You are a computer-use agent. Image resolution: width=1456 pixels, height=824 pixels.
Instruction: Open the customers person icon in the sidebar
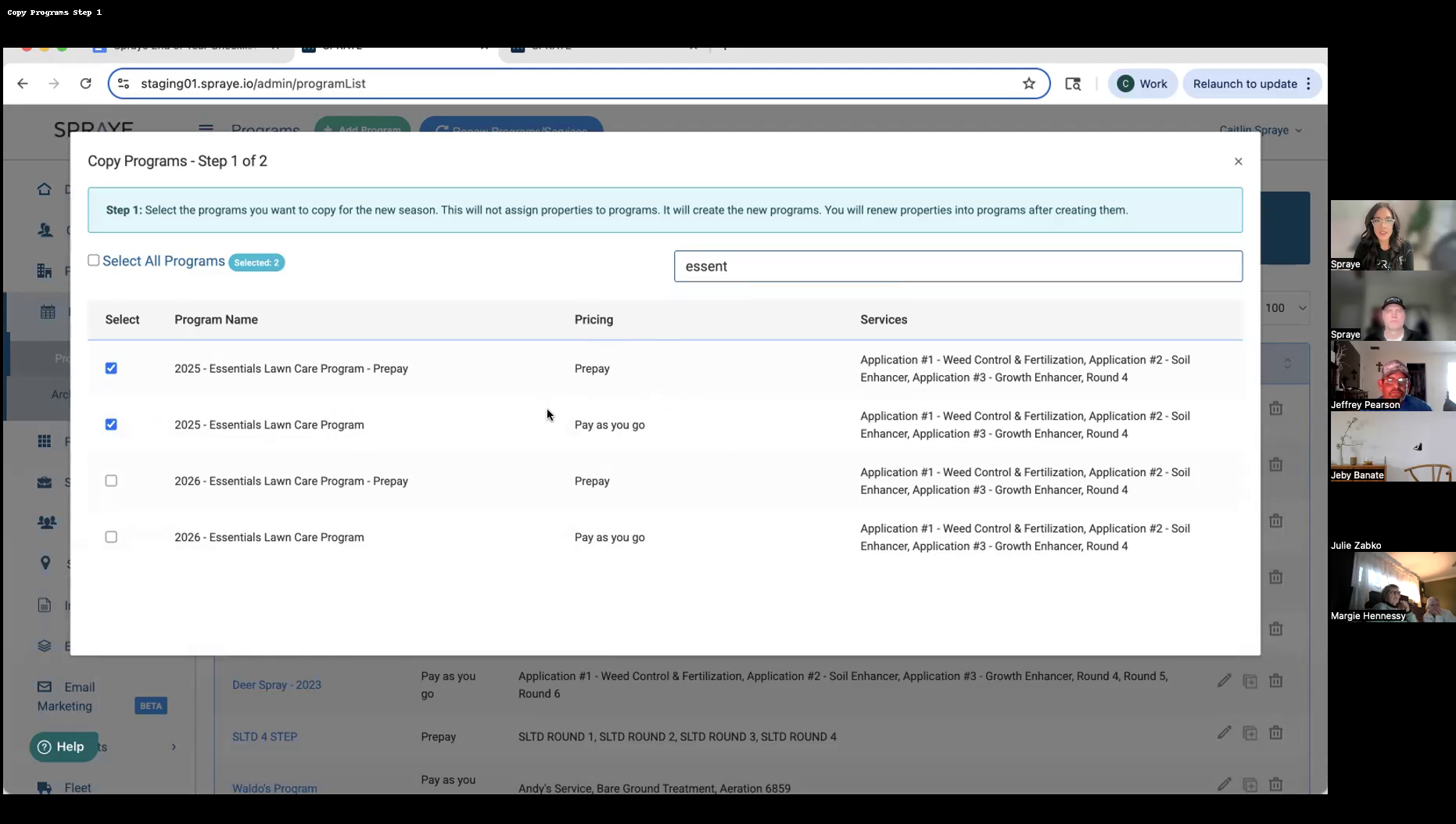45,230
